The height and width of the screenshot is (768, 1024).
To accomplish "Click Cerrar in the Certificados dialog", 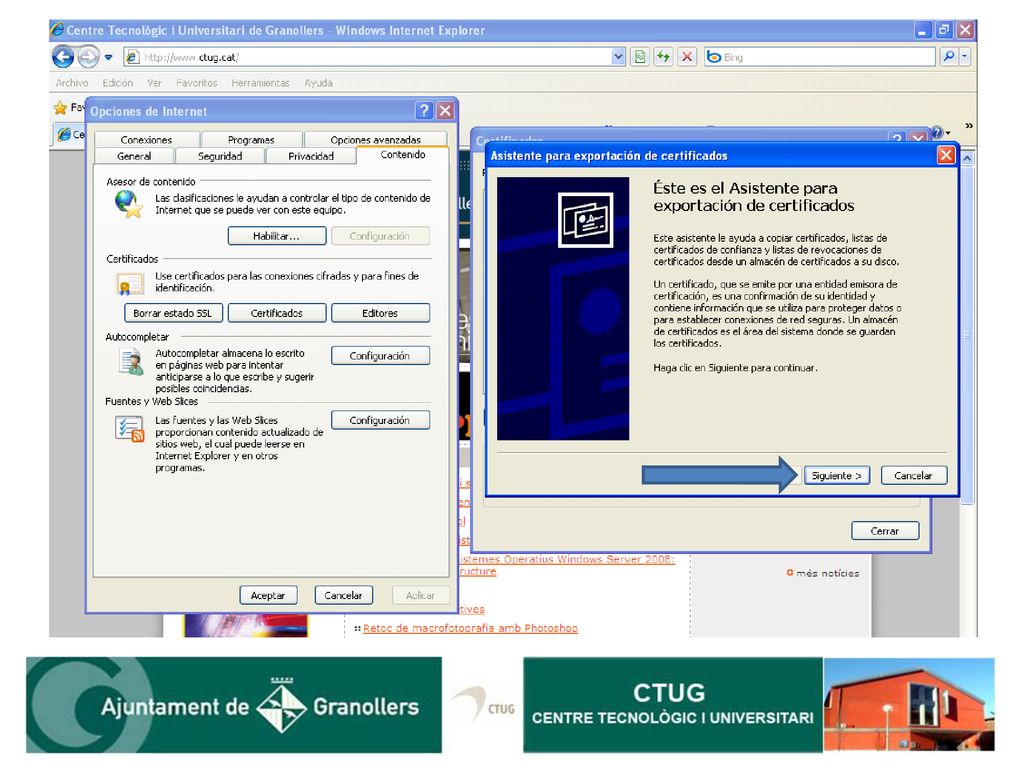I will pos(885,531).
